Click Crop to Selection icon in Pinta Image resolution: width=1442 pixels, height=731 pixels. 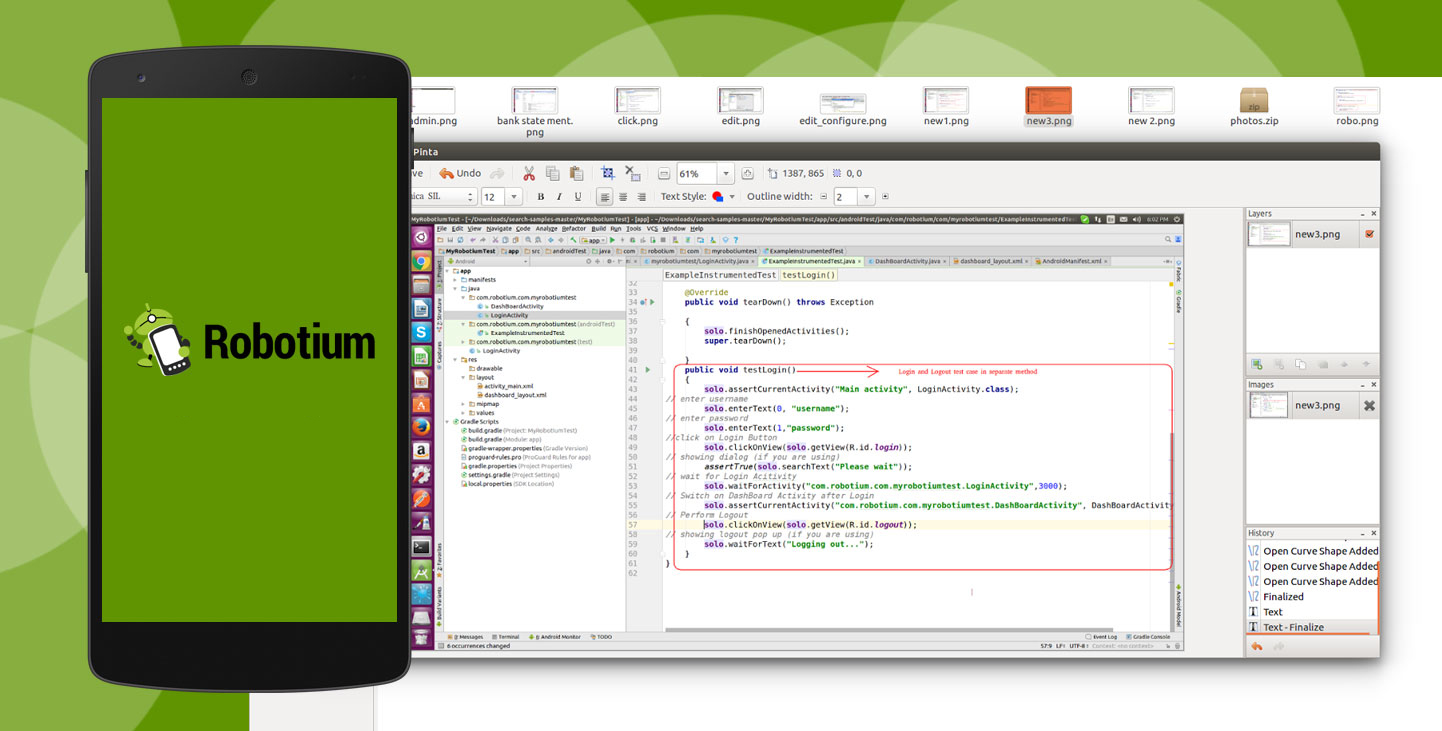click(608, 173)
